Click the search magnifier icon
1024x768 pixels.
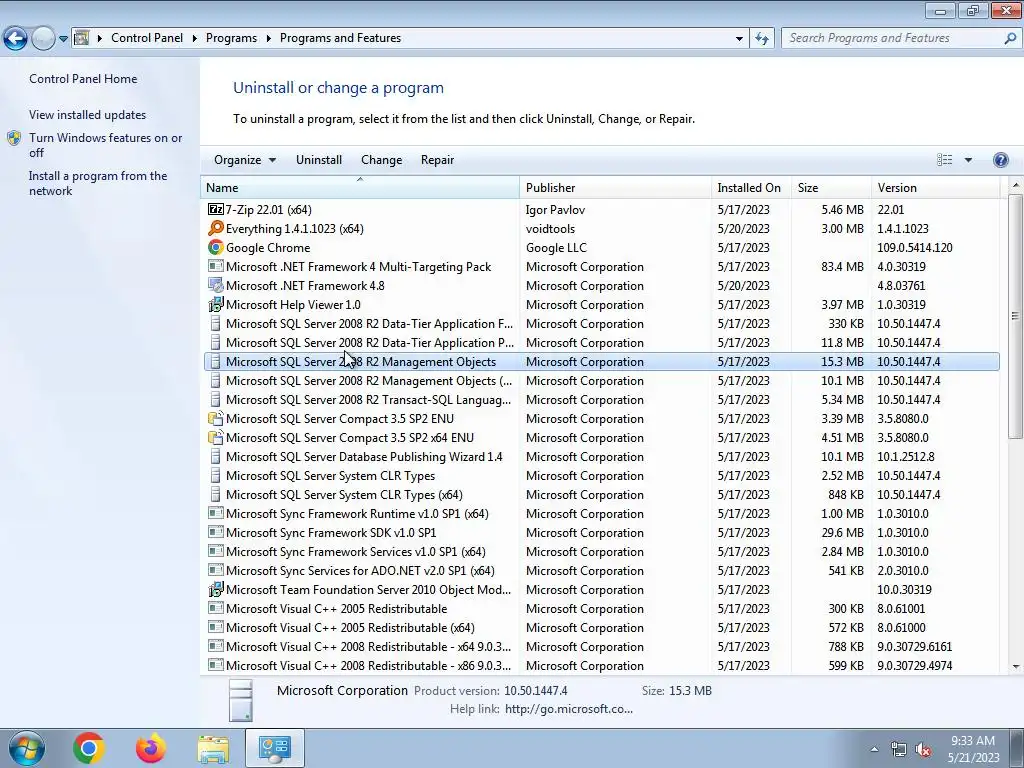pos(1010,38)
